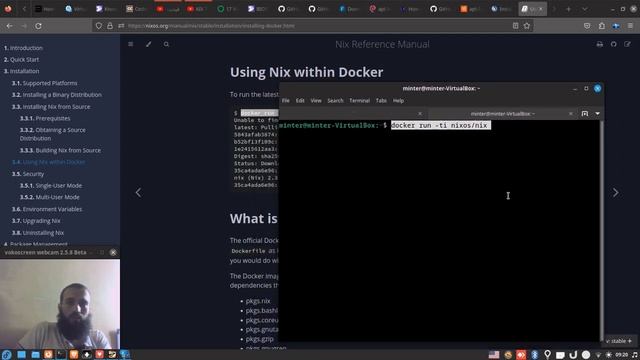This screenshot has height=360, width=640.
Task: Open the View menu in terminal
Action: click(316, 100)
